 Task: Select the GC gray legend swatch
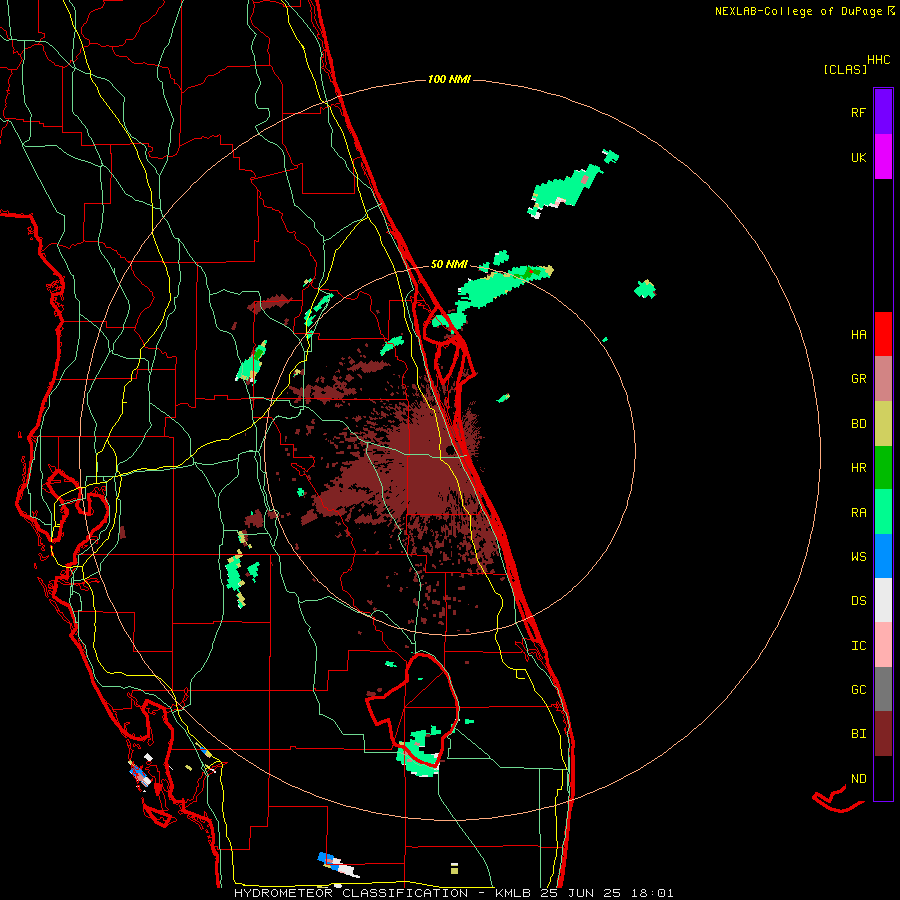coord(883,689)
